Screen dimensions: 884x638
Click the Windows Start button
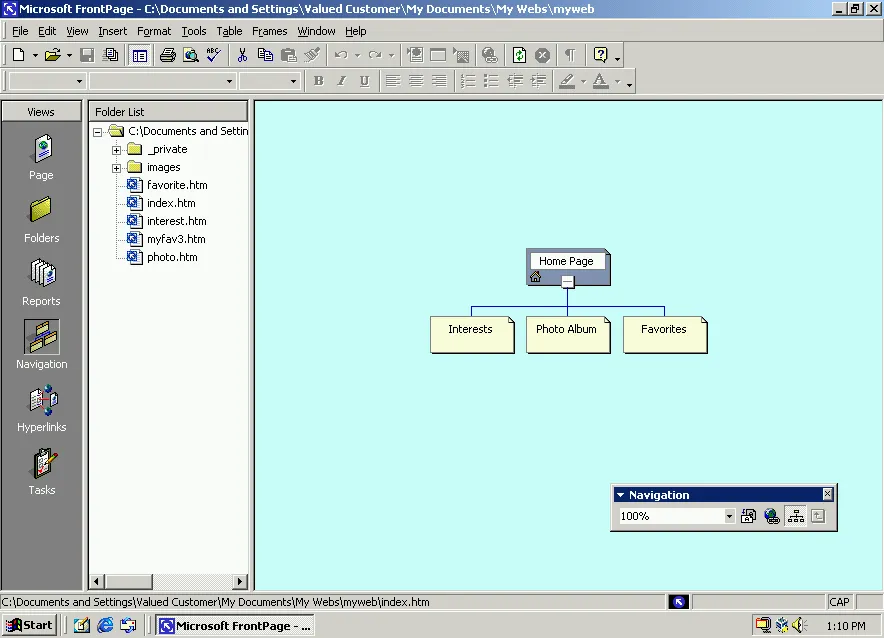[x=29, y=624]
